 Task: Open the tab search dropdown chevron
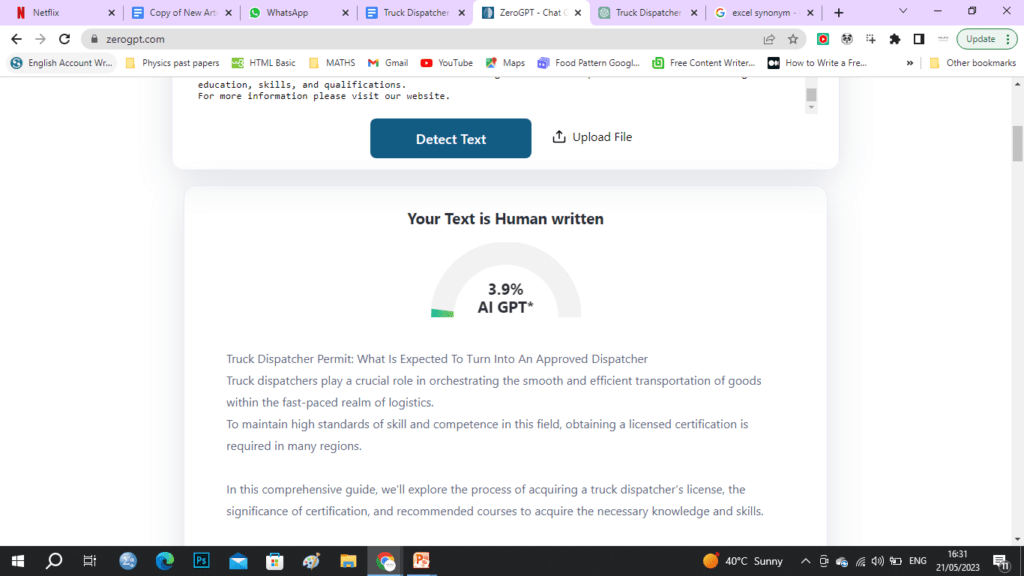tap(903, 12)
